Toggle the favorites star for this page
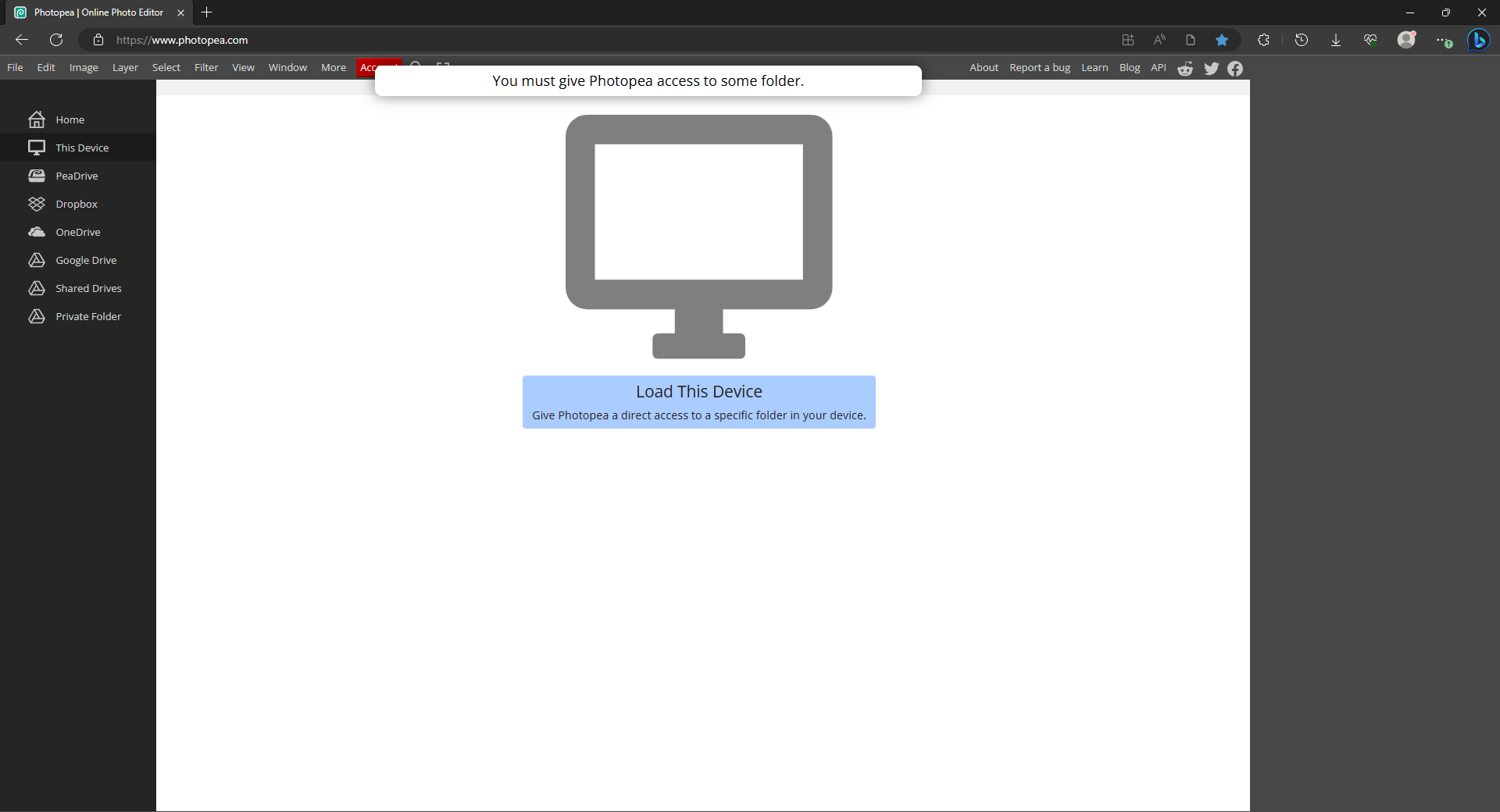Screen dimensions: 1500x812 click(x=1223, y=40)
